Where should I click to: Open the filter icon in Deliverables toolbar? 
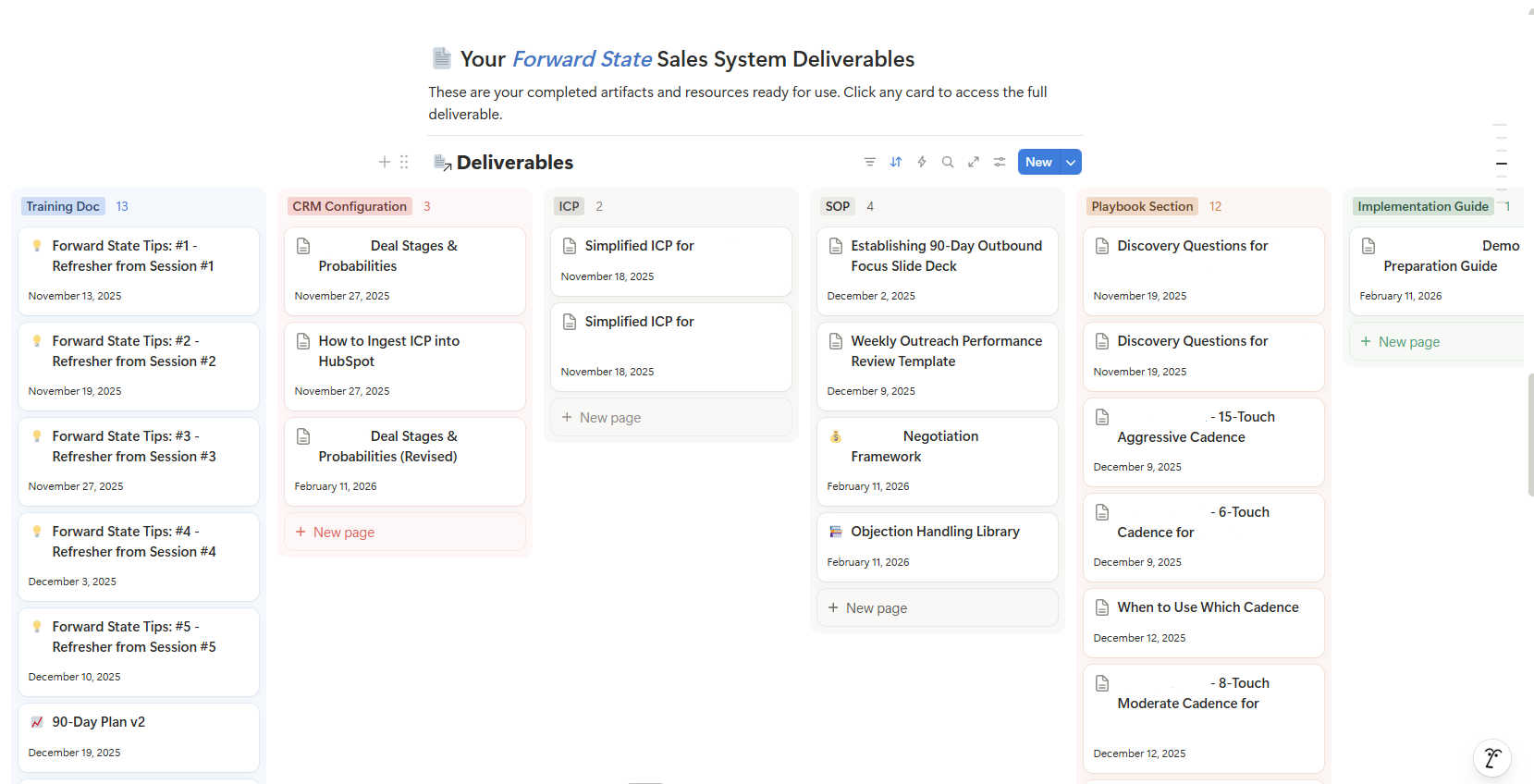869,162
